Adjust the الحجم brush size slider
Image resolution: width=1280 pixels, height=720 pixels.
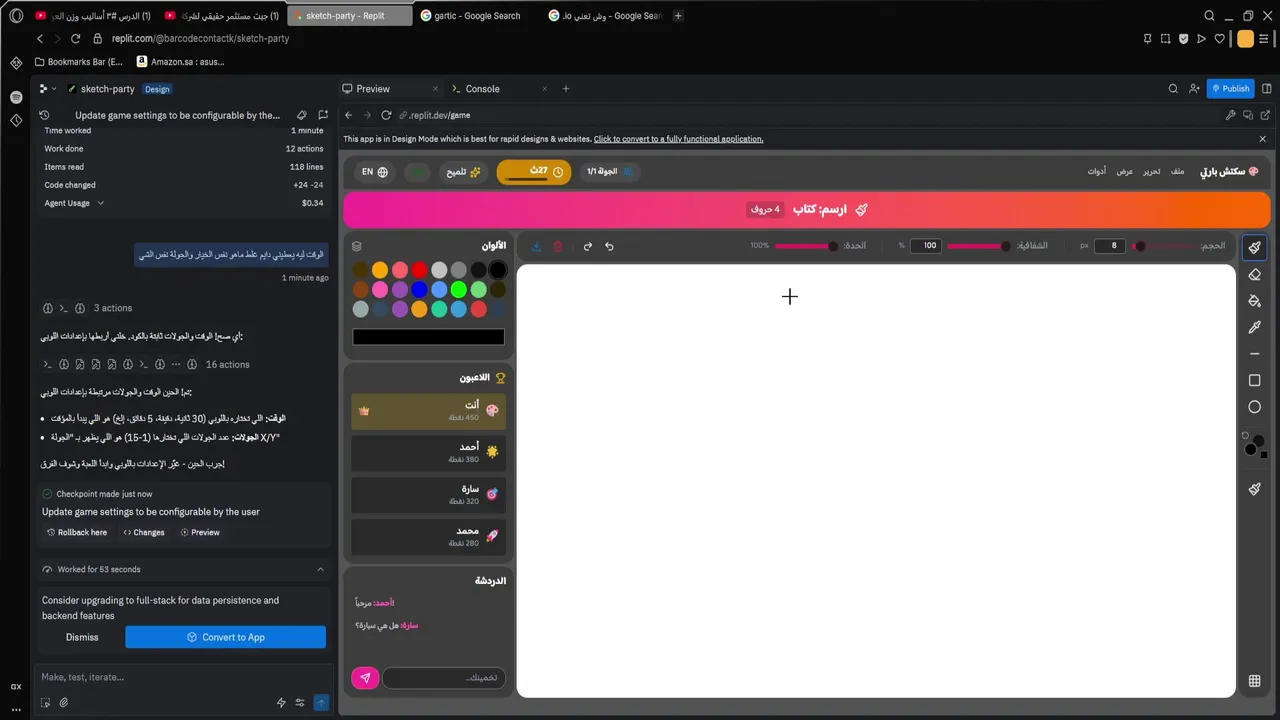click(x=1163, y=246)
